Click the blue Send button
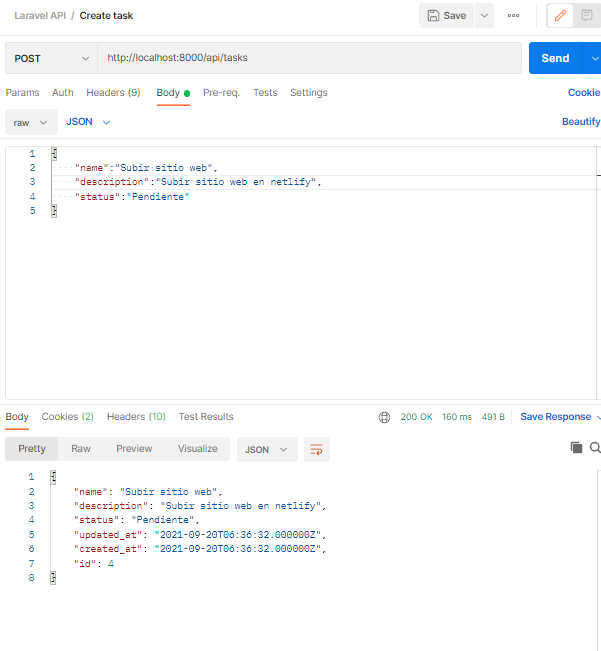Viewport: 601px width, 651px height. click(x=555, y=58)
